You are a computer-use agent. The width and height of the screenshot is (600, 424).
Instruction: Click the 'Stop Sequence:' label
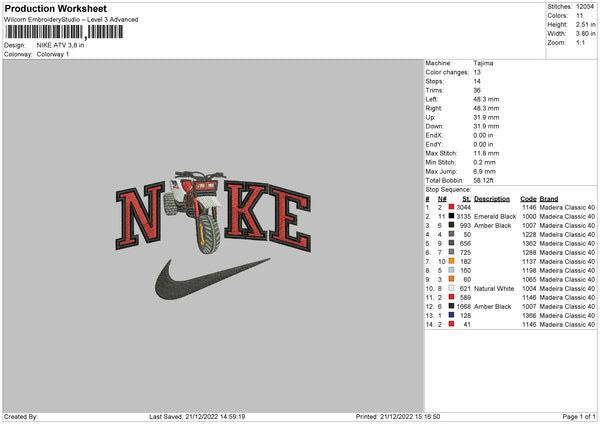click(448, 189)
